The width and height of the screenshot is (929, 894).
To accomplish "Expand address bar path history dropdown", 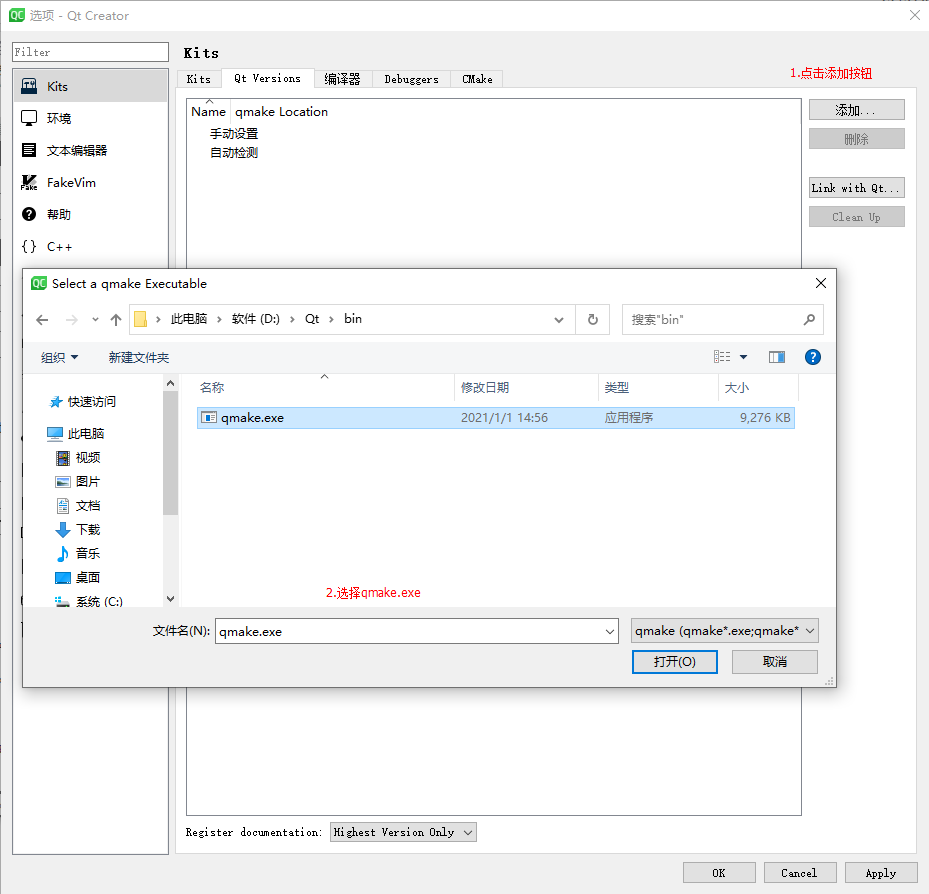I will pyautogui.click(x=559, y=320).
